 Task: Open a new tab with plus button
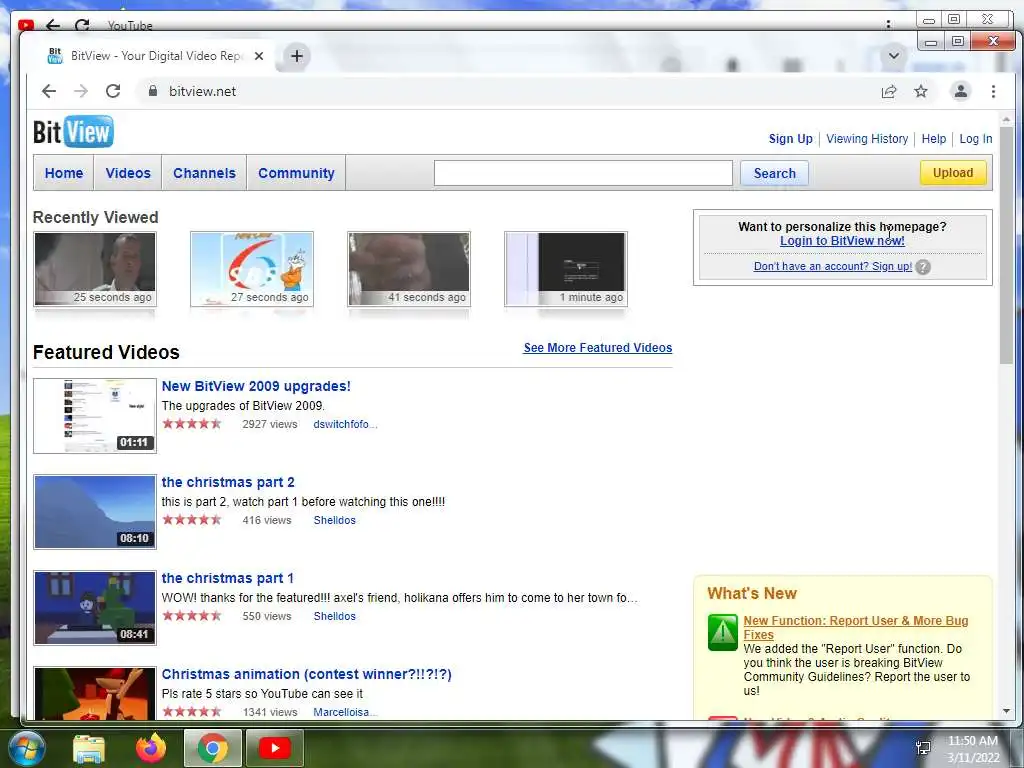[296, 56]
